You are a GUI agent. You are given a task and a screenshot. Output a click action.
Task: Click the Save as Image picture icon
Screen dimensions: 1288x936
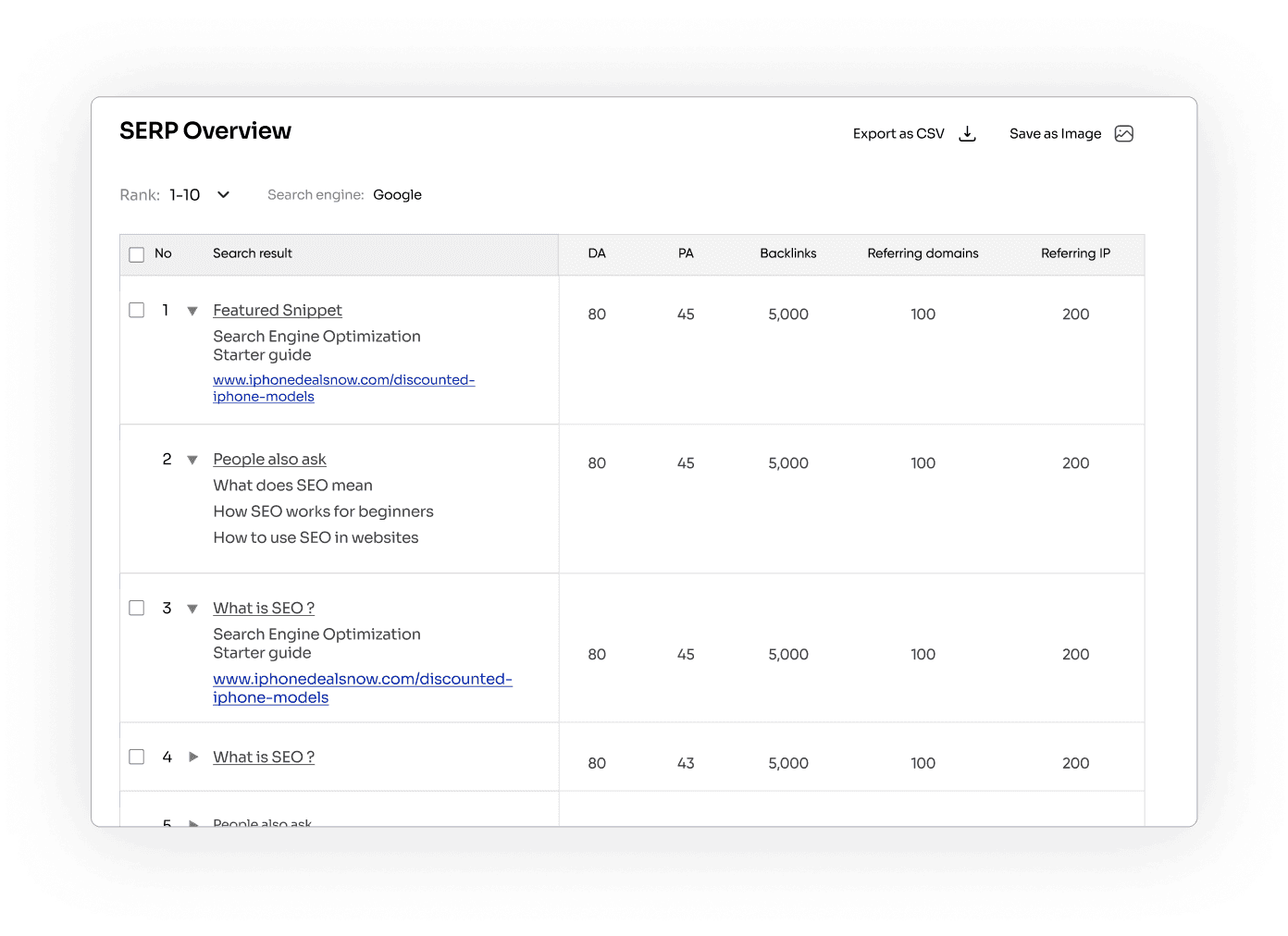[1123, 133]
